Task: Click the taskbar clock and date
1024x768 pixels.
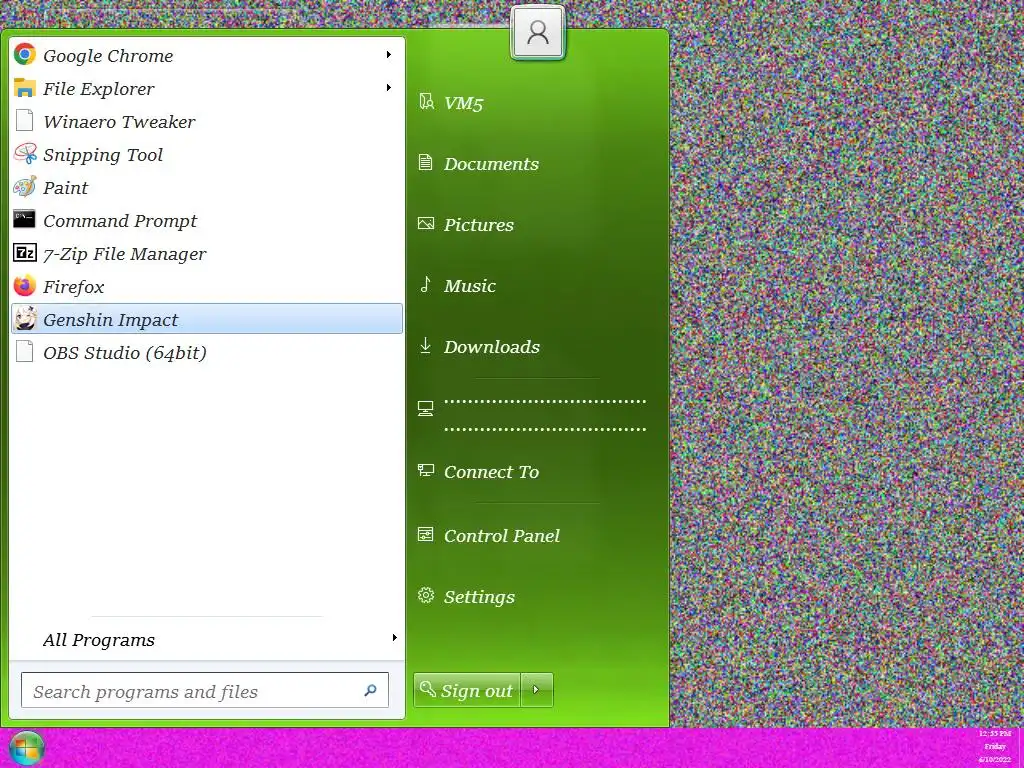Action: 995,746
